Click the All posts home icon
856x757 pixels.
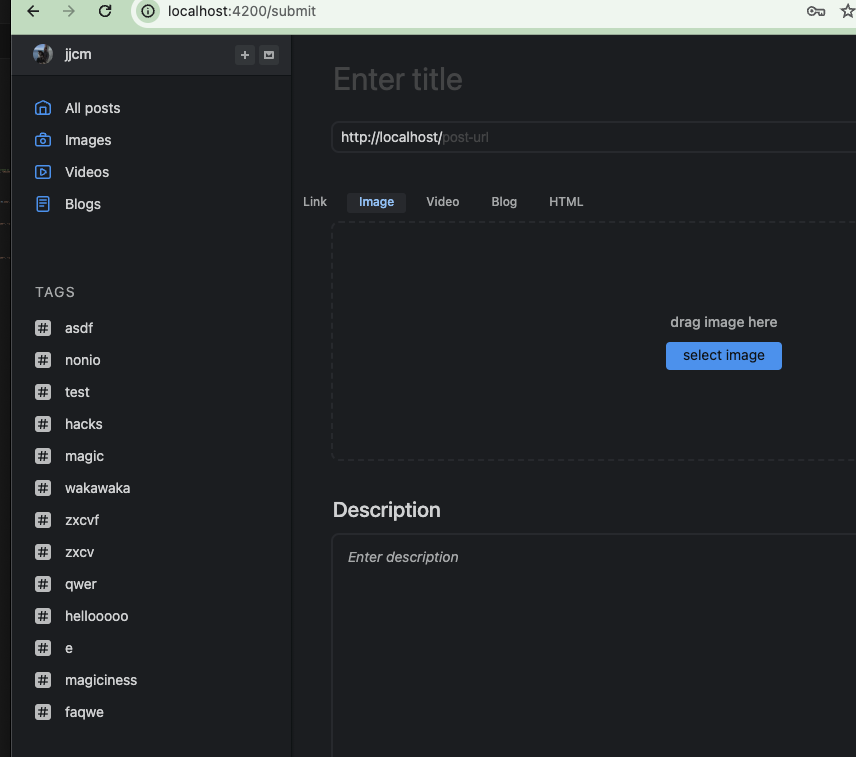[x=43, y=108]
